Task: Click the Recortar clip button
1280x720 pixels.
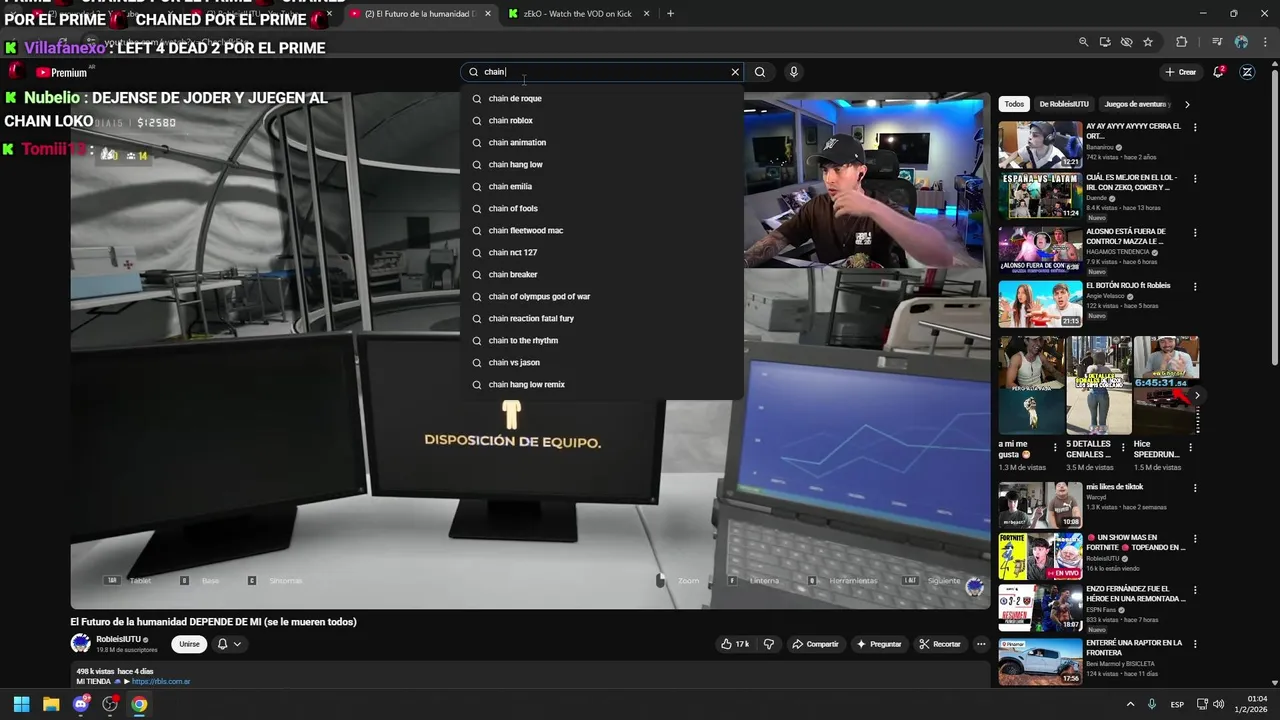Action: tap(940, 644)
